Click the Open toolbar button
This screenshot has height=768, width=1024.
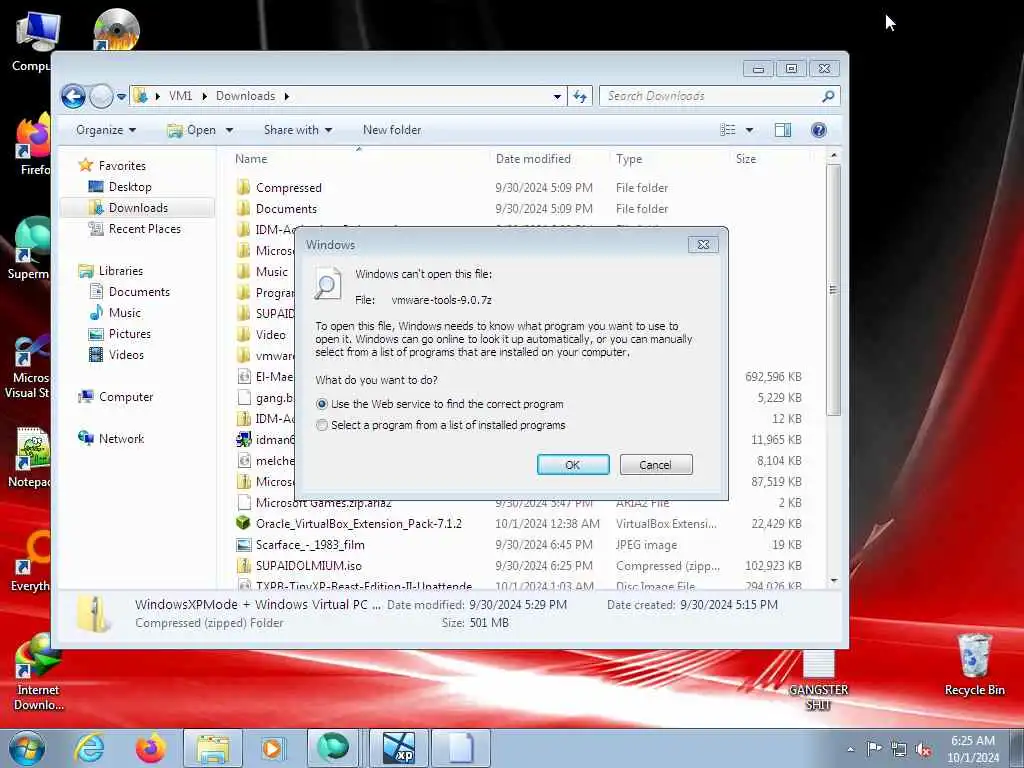point(192,130)
